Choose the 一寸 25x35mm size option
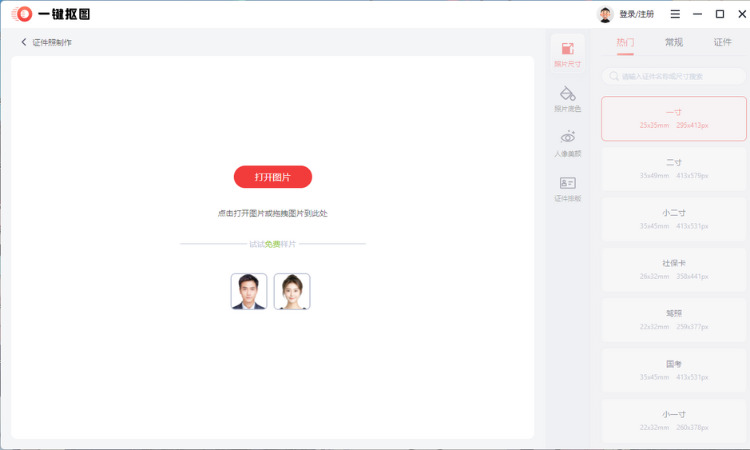Image resolution: width=750 pixels, height=450 pixels. [674, 119]
